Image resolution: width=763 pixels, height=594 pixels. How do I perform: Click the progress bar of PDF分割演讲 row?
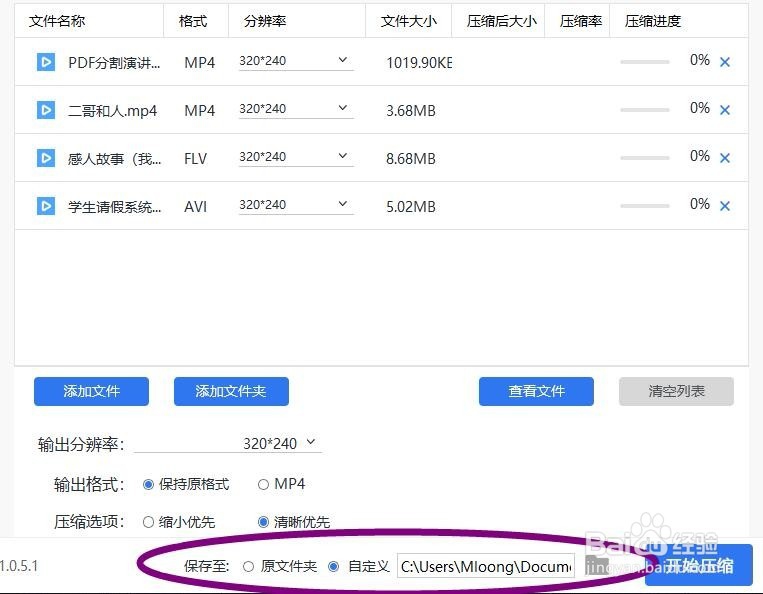coord(645,62)
